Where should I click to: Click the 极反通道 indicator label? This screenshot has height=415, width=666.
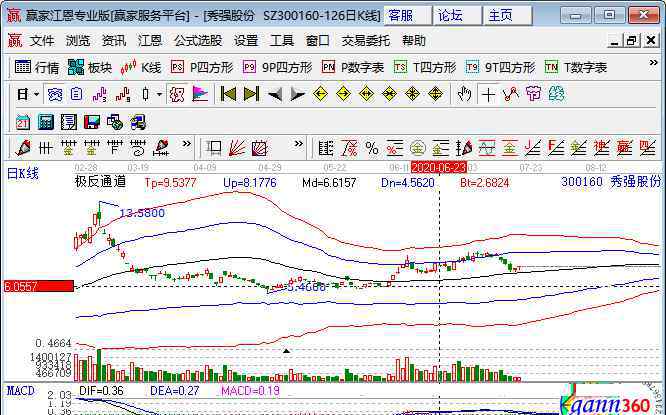(101, 182)
